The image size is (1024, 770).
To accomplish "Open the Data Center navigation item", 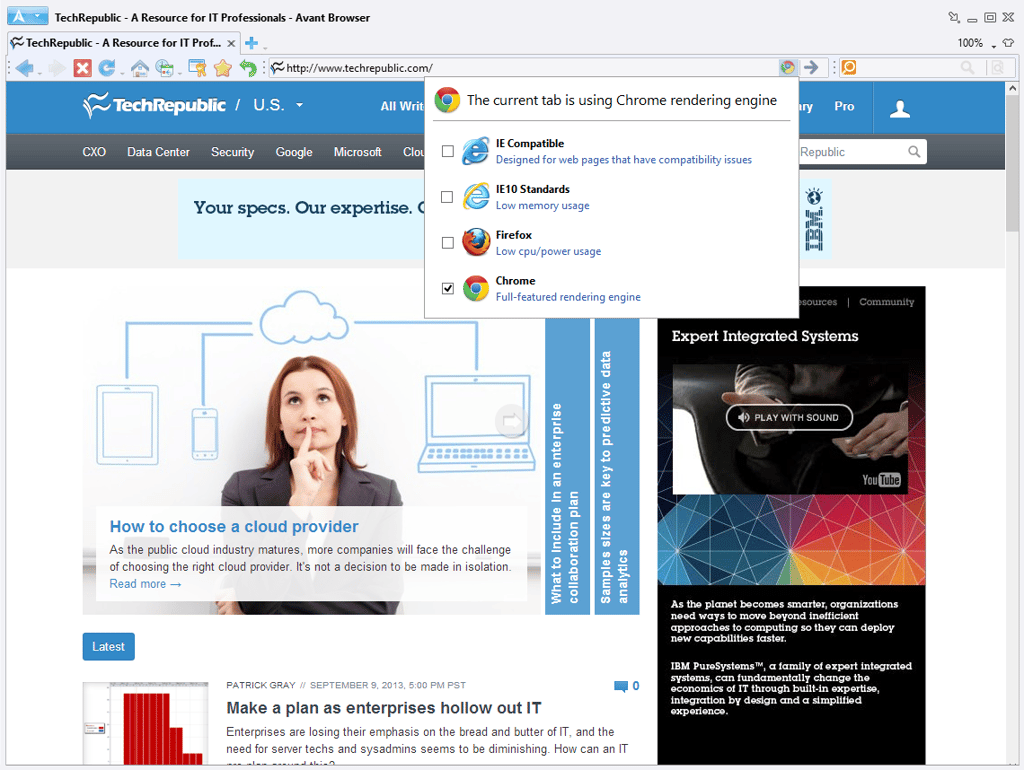I will coord(158,152).
